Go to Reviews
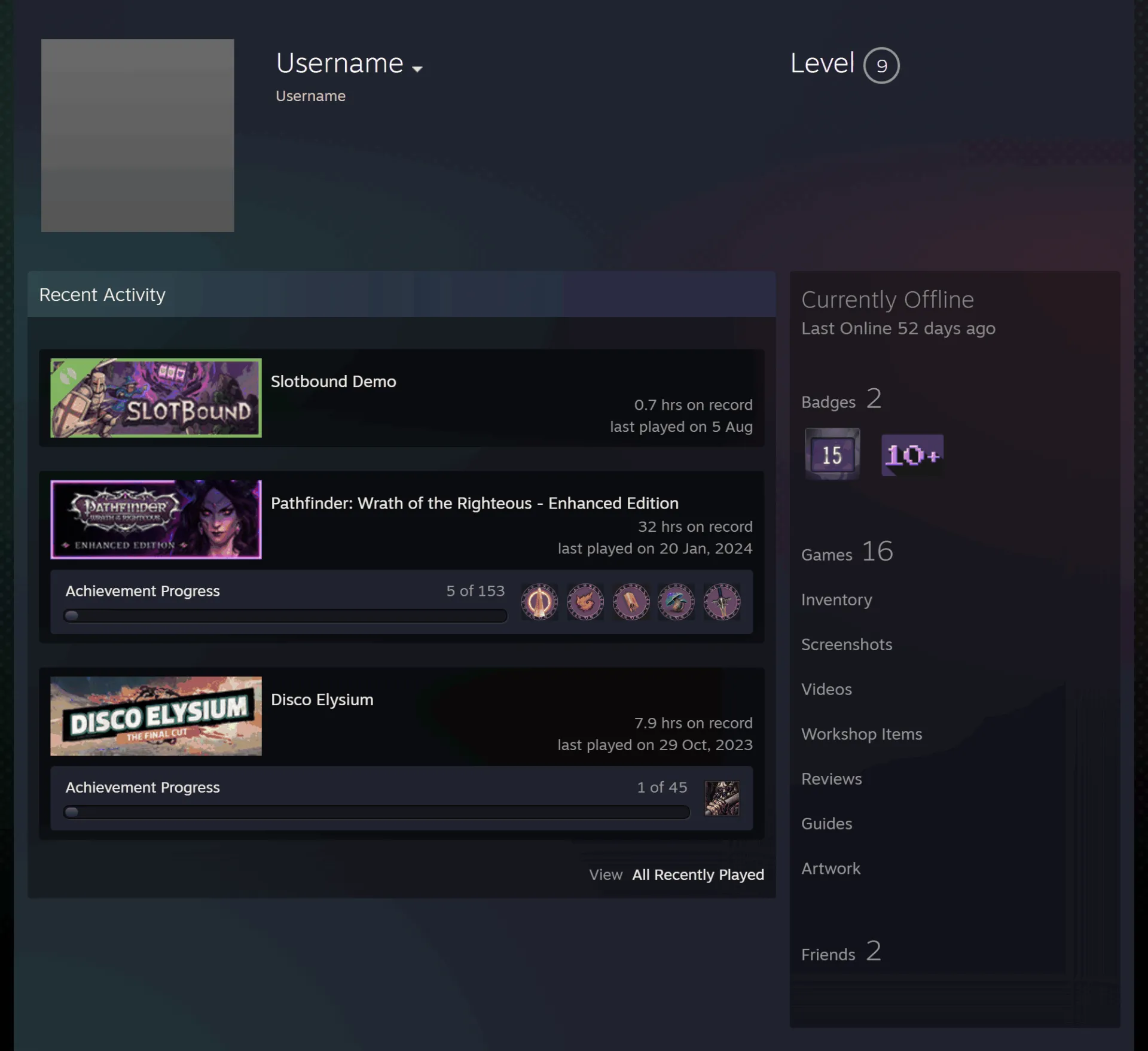Image resolution: width=1148 pixels, height=1051 pixels. click(832, 779)
